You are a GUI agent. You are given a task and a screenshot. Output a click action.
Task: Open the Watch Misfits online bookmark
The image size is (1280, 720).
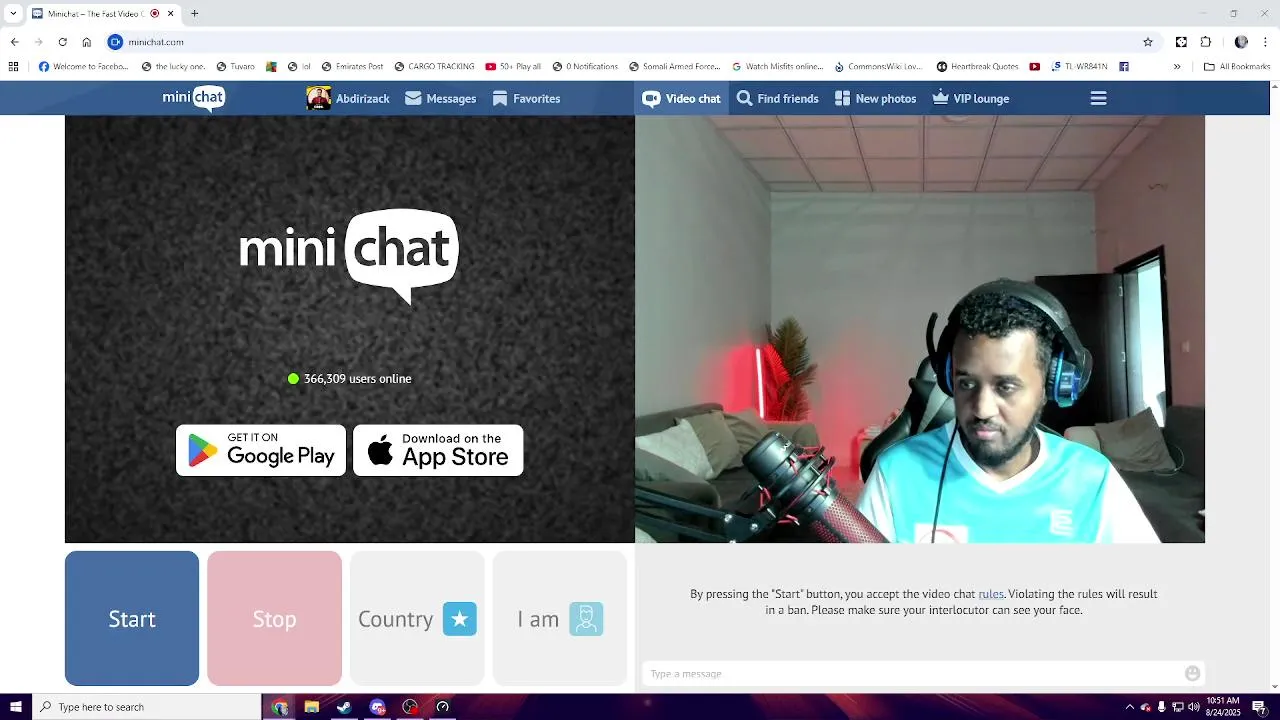click(778, 67)
